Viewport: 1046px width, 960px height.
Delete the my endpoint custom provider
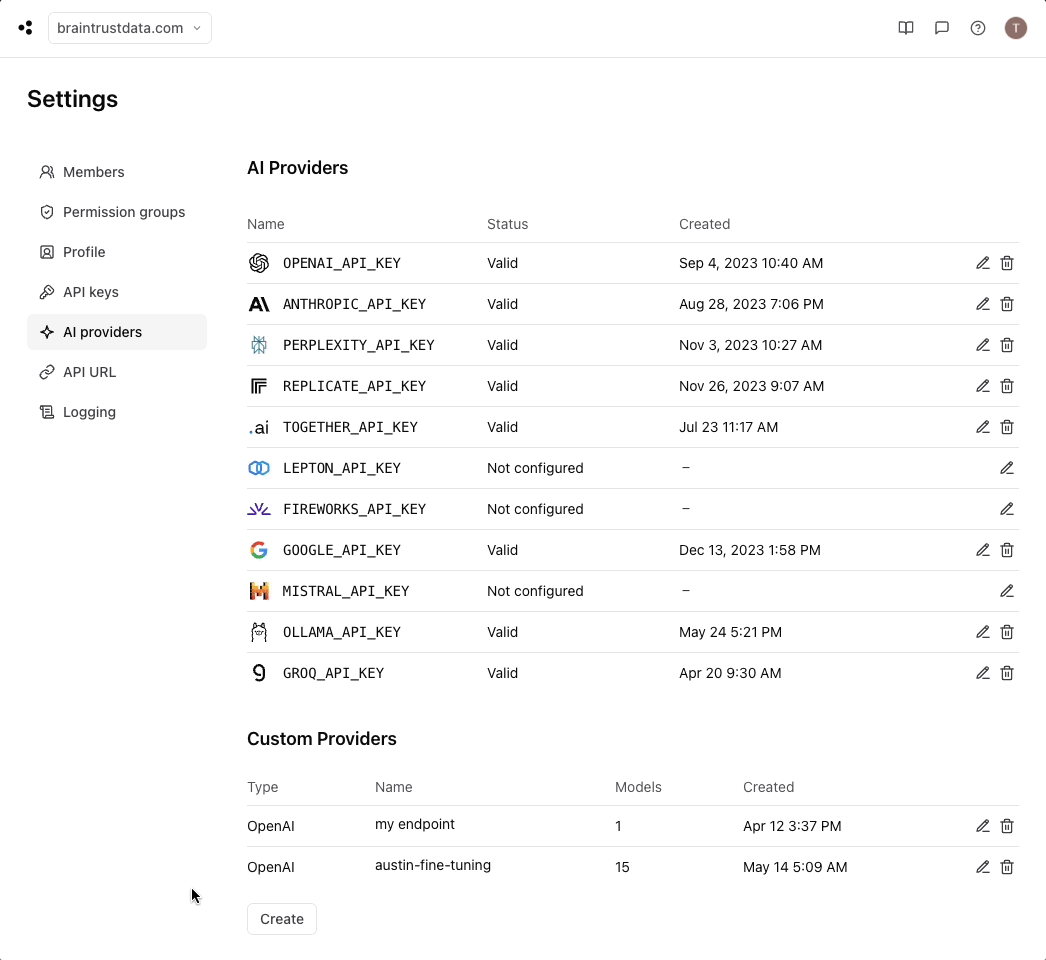coord(1007,826)
